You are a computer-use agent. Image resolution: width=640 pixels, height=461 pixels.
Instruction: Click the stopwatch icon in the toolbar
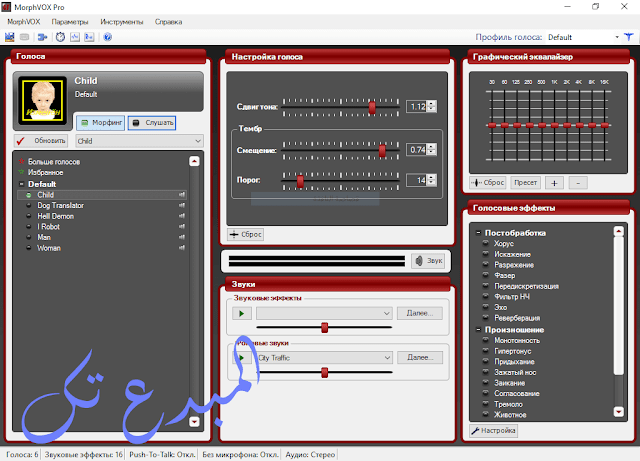(x=61, y=37)
